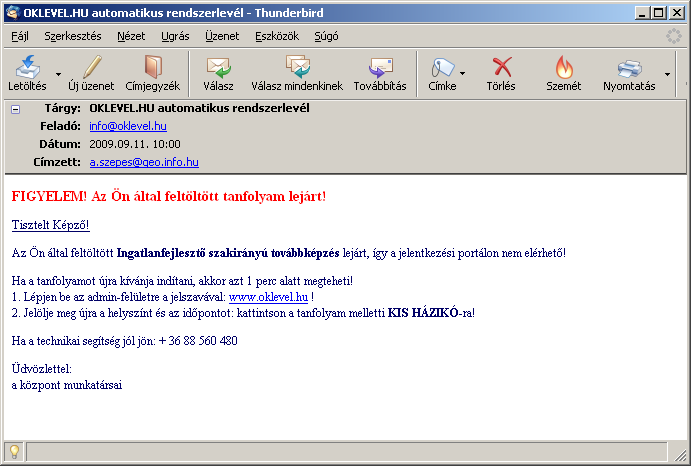The image size is (691, 466).
Task: Close the Thunderbird message window
Action: [x=676, y=13]
